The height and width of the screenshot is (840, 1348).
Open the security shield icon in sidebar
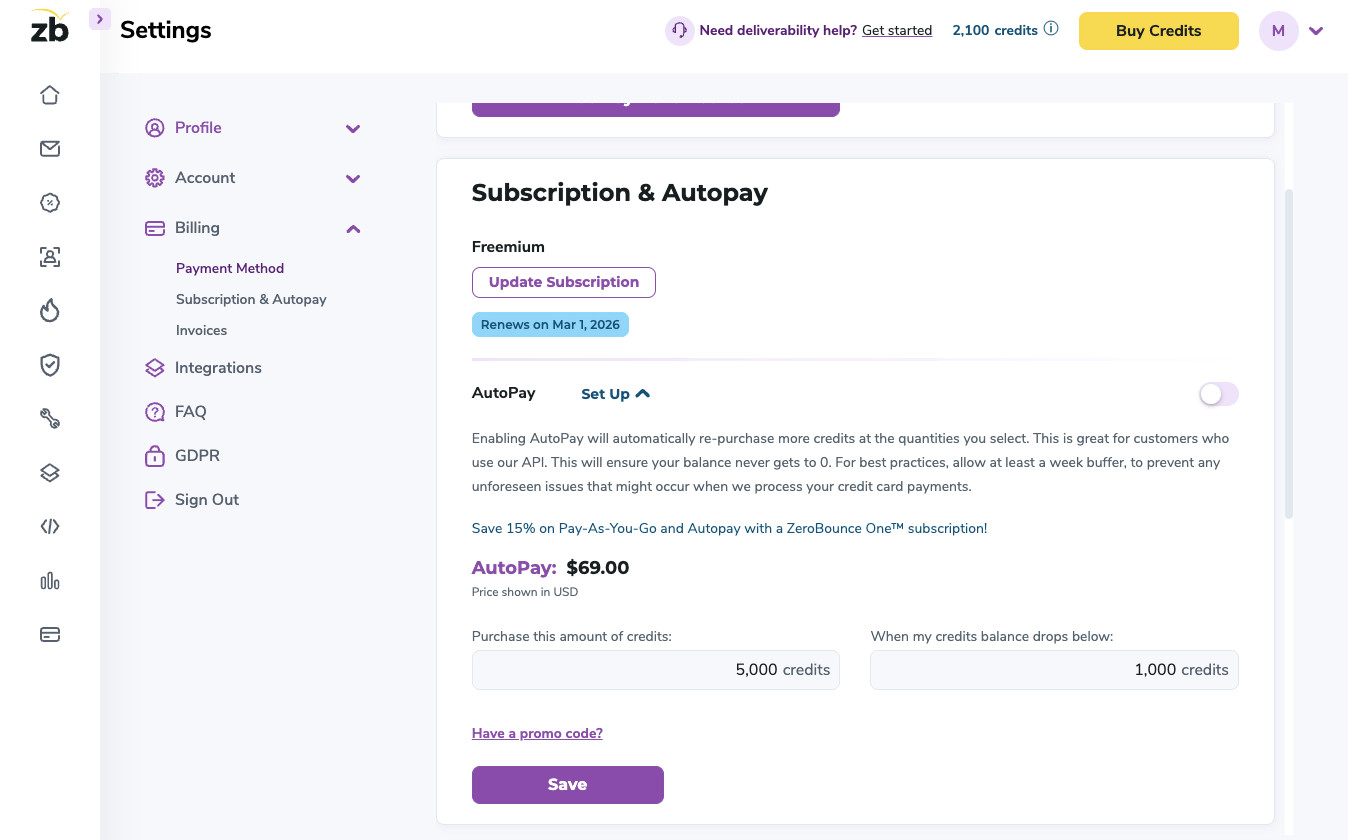49,365
